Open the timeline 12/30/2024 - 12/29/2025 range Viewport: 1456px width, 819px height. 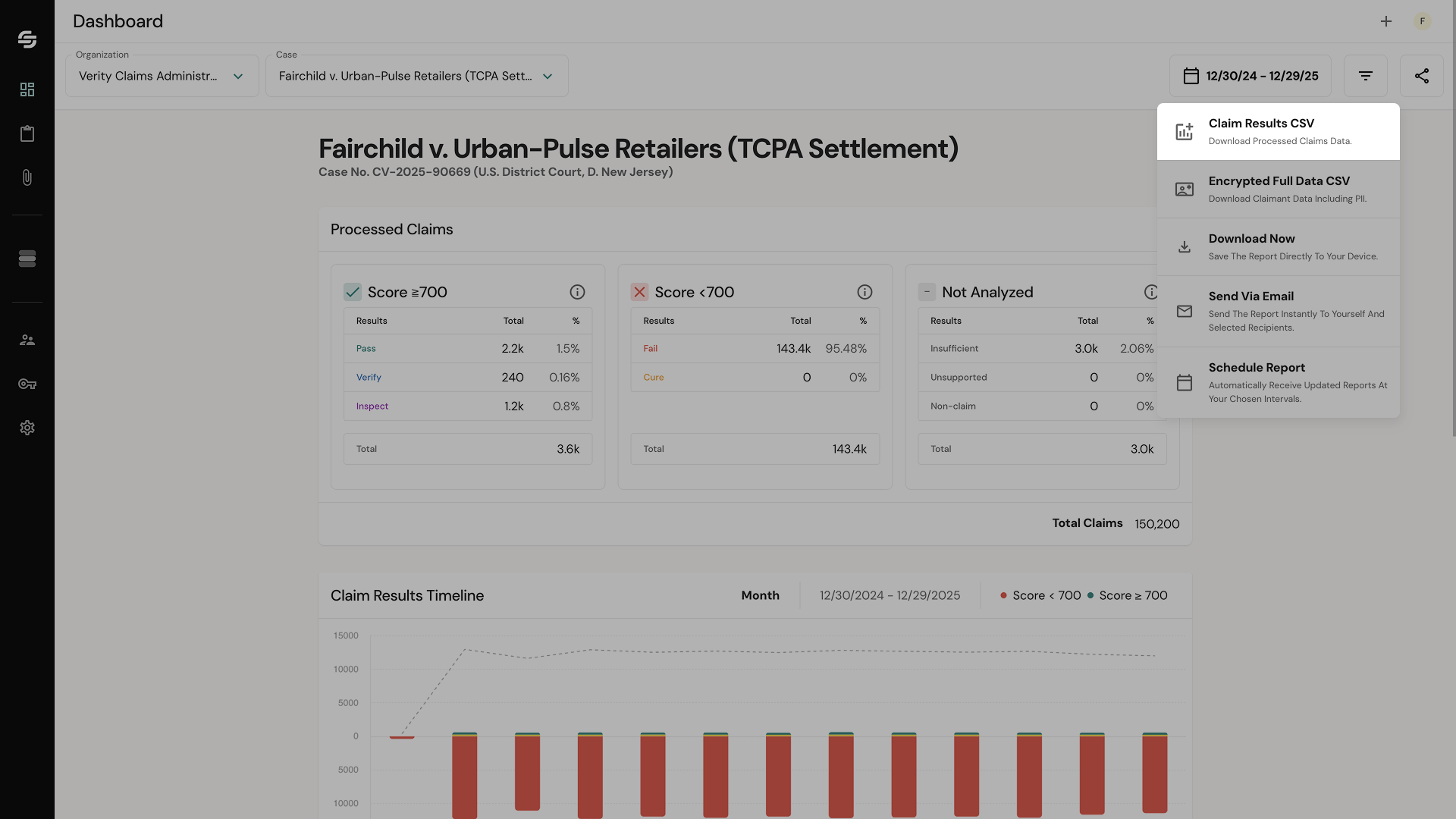tap(890, 595)
